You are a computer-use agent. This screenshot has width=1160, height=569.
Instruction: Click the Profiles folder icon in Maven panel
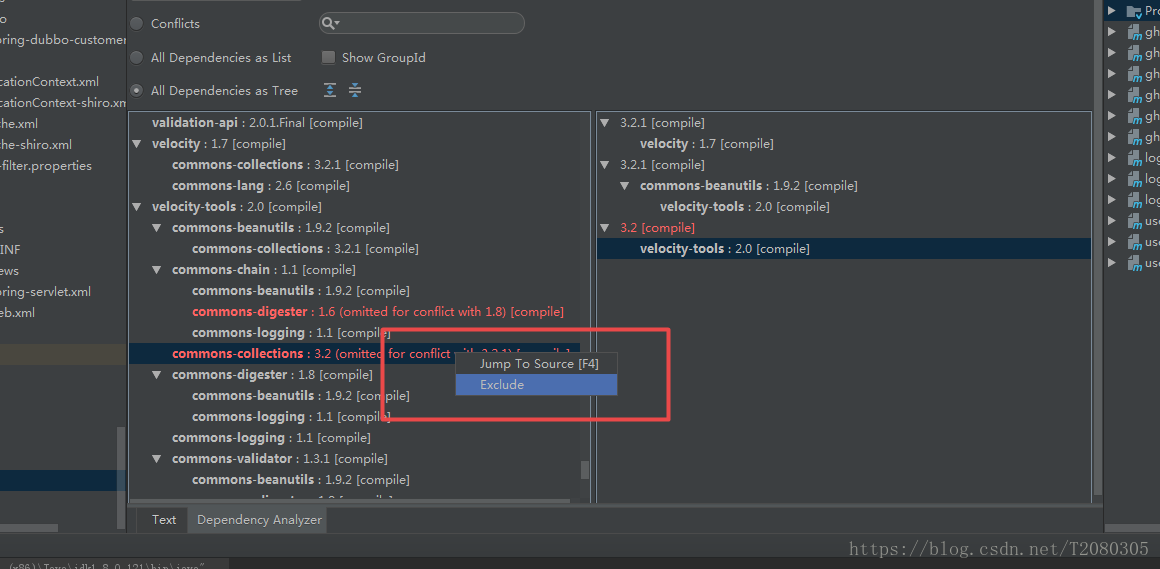point(1135,11)
